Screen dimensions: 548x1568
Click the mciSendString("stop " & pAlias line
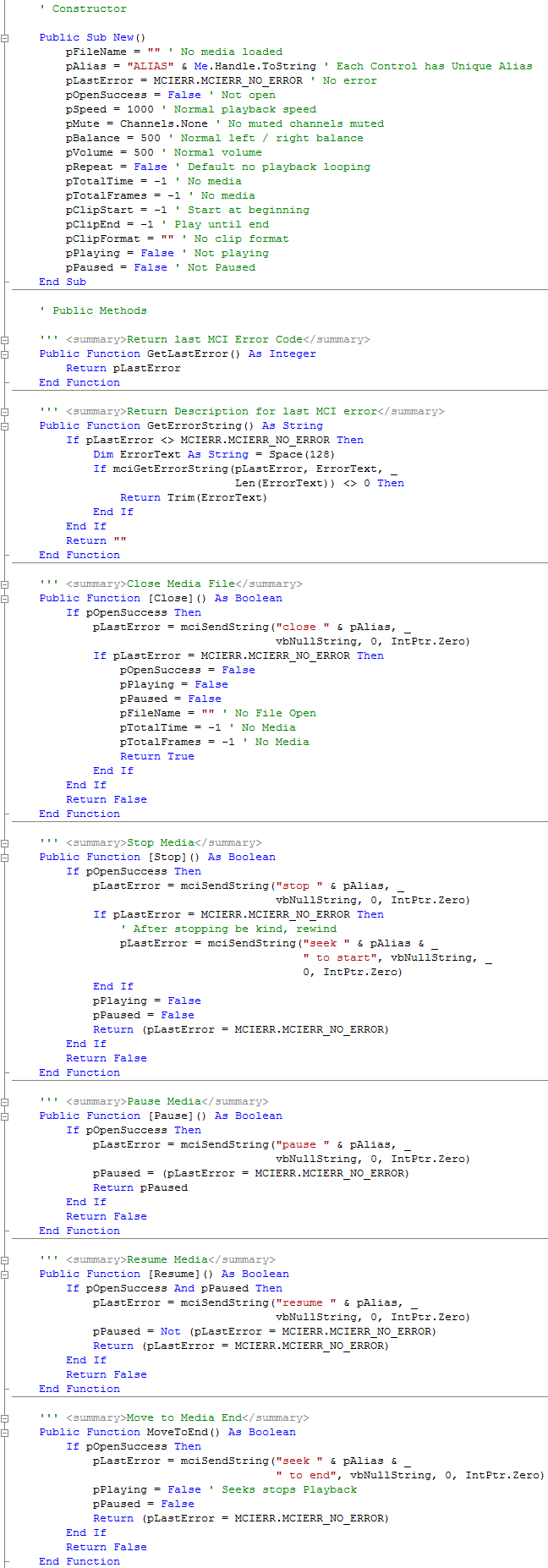point(249,885)
